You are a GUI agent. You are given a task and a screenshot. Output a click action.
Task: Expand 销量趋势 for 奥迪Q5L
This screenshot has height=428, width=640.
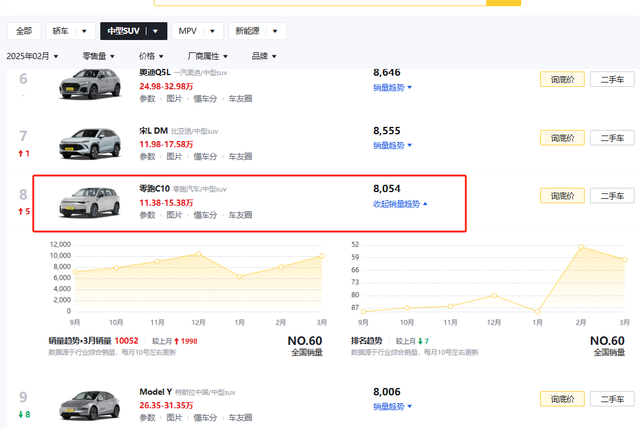pos(393,88)
